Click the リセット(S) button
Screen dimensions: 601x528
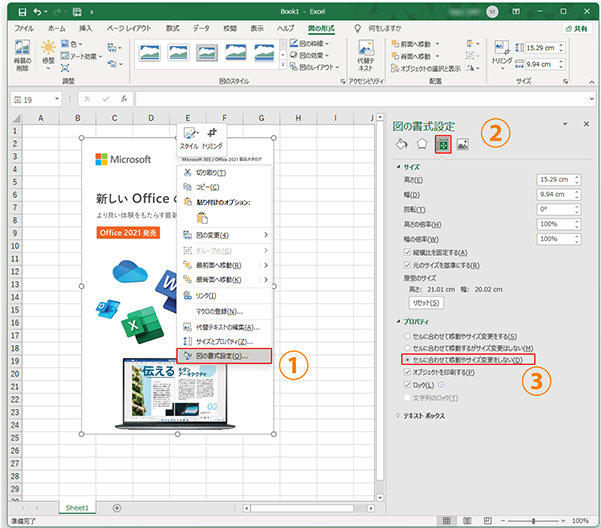point(426,303)
